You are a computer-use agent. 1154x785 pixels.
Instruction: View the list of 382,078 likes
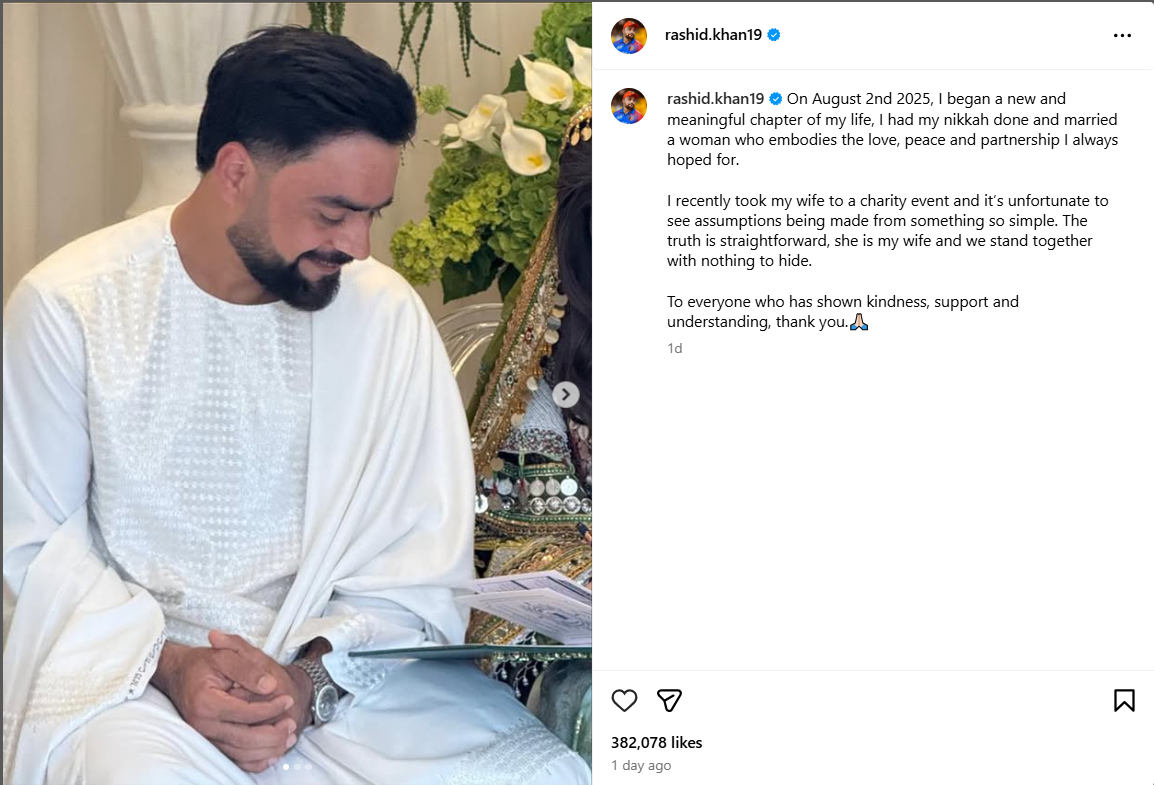pyautogui.click(x=656, y=742)
